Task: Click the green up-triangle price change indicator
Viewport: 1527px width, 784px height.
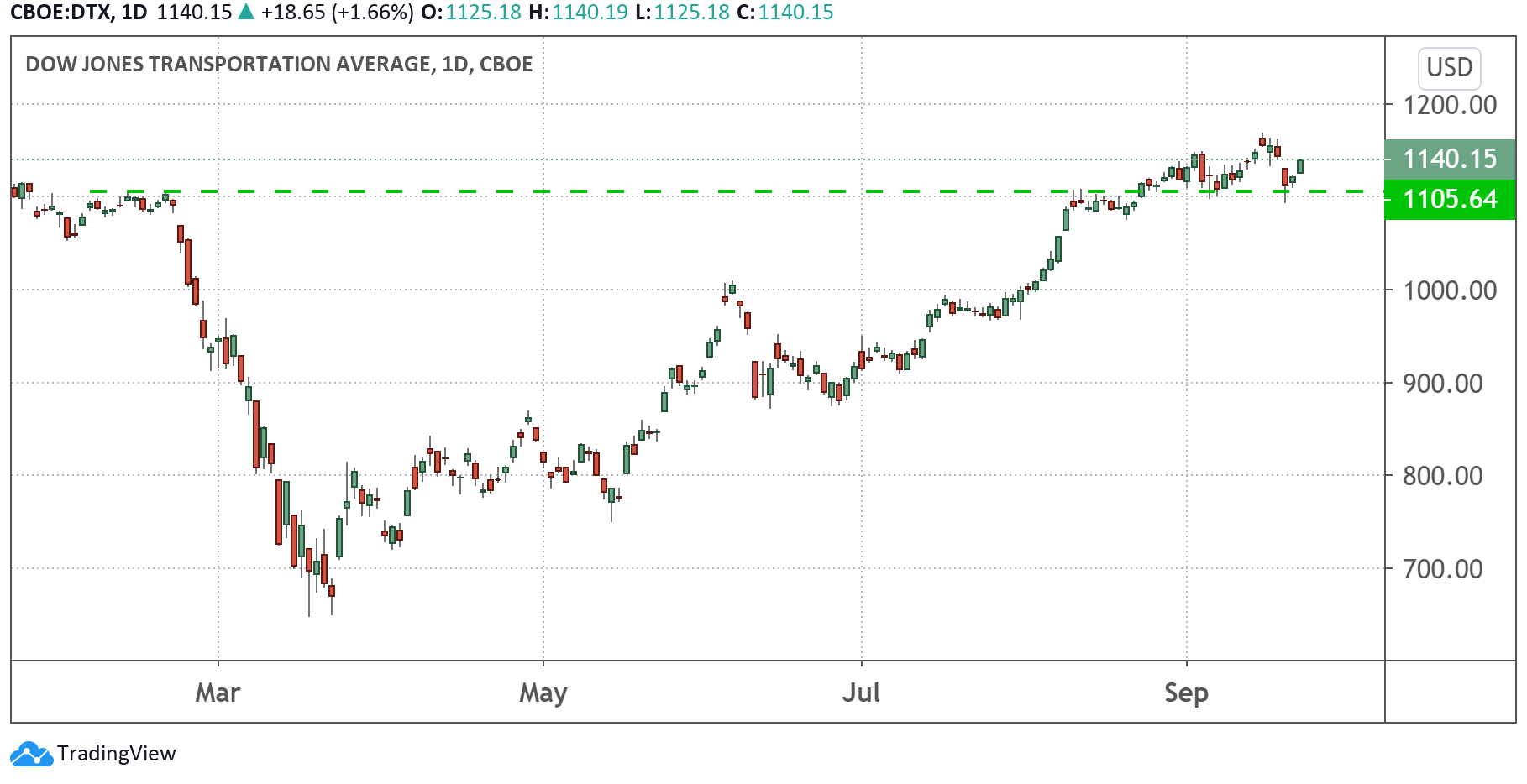Action: pyautogui.click(x=246, y=13)
